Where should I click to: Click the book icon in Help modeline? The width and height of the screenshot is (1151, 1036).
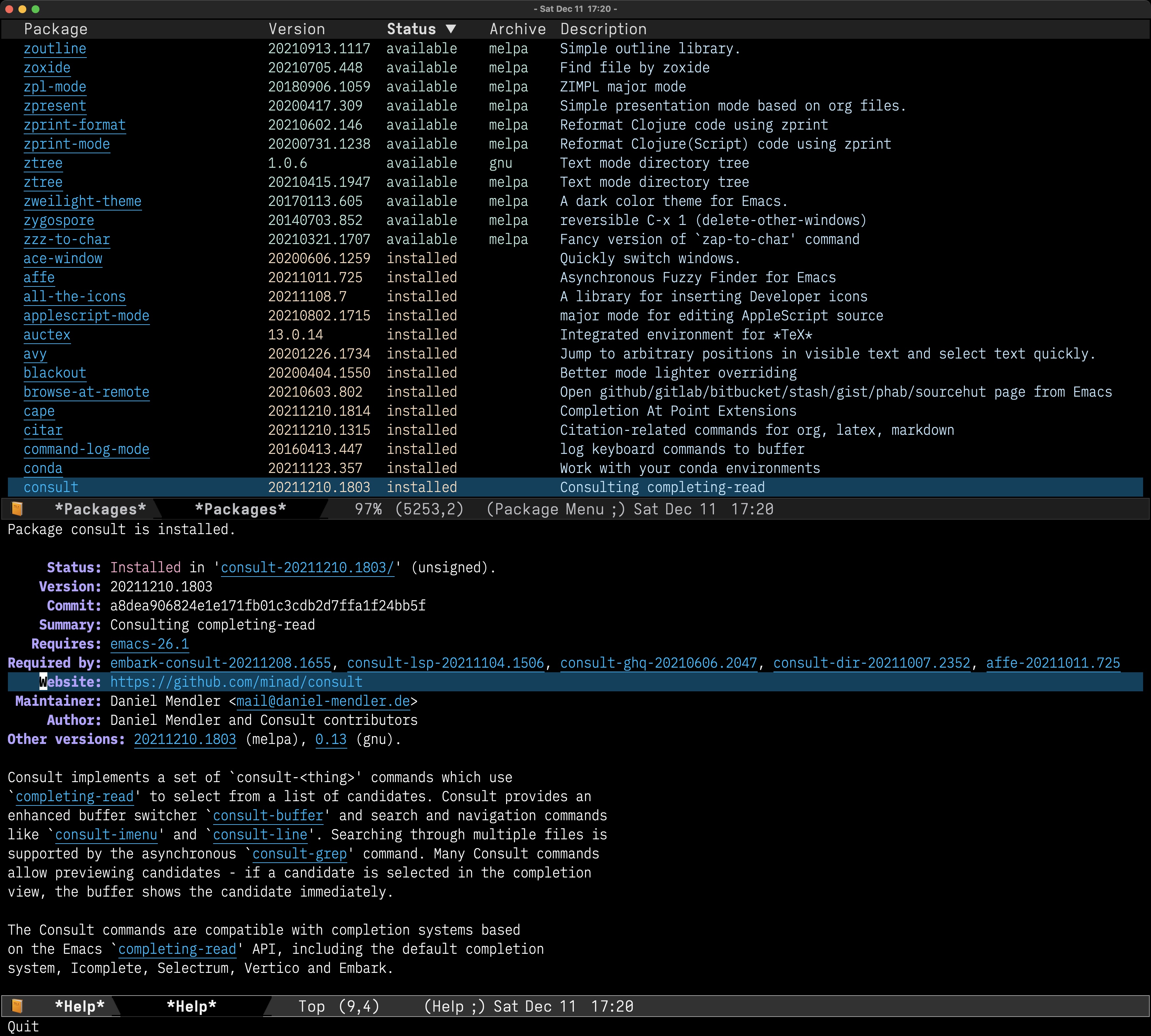tap(17, 1006)
